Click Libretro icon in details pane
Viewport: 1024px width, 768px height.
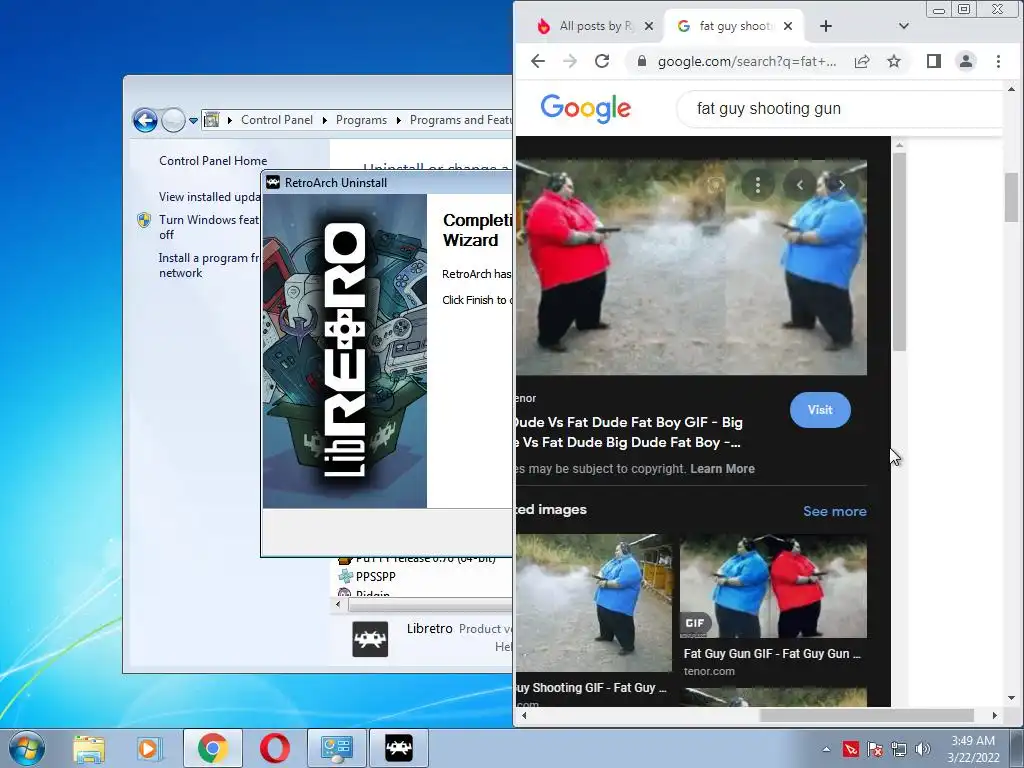[x=370, y=639]
